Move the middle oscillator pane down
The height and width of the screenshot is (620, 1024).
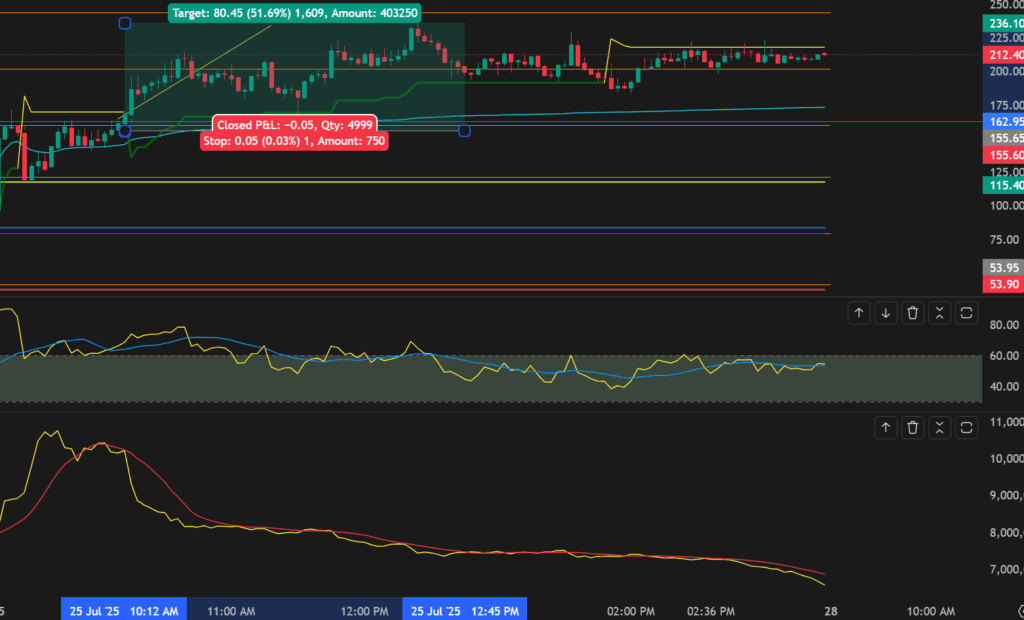[885, 313]
